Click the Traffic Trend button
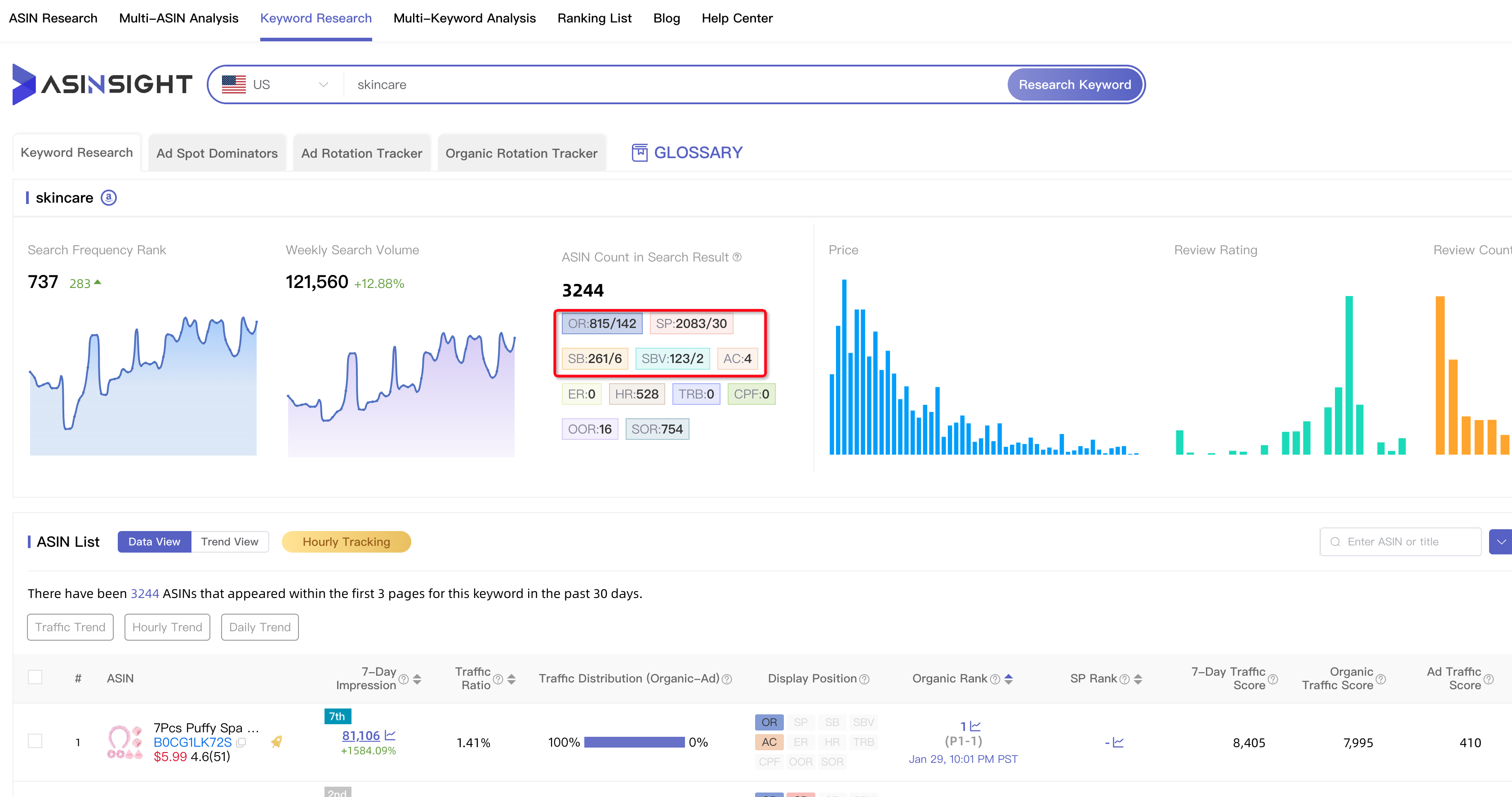 [x=70, y=627]
